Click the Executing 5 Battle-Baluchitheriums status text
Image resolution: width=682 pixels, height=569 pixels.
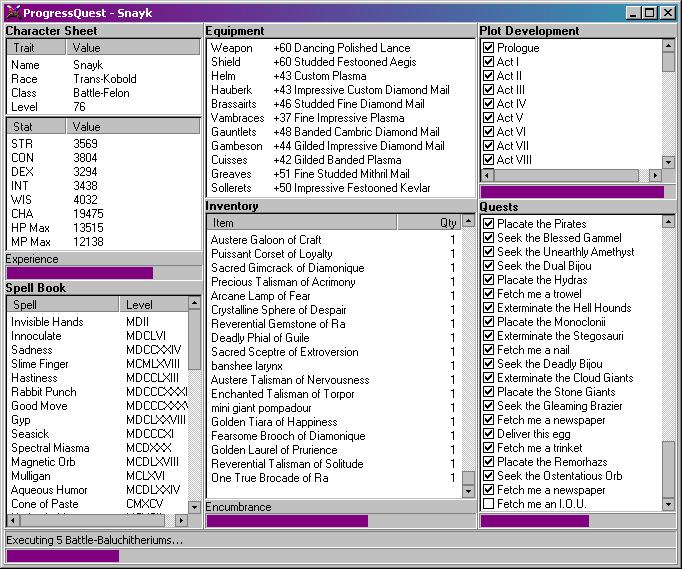(94, 540)
